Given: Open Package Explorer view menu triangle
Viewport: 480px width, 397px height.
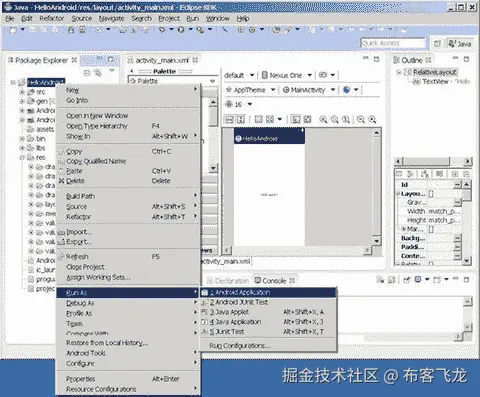Looking at the screenshot, I should 112,71.
